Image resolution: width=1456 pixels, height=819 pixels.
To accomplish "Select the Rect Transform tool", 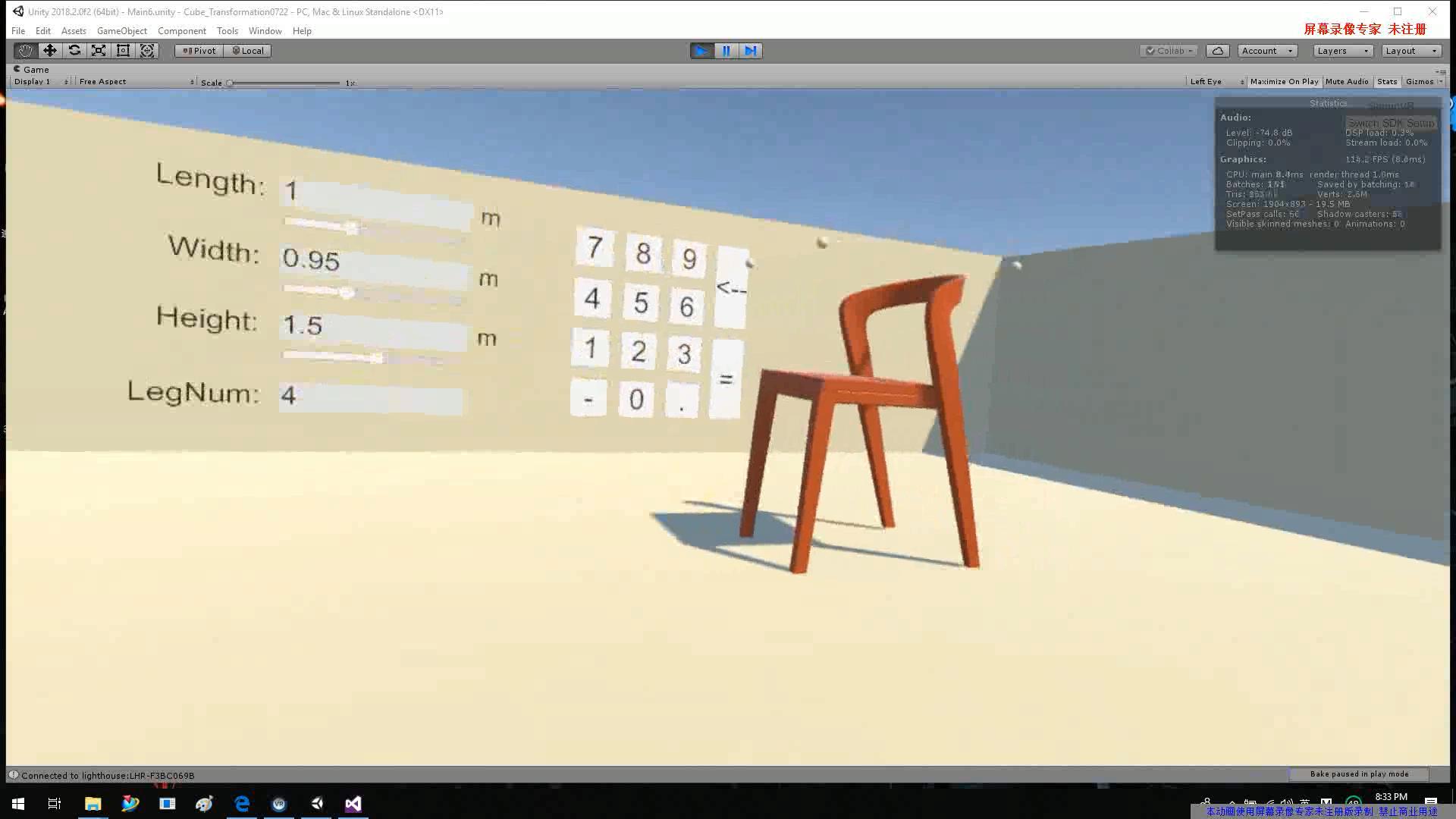I will [123, 51].
